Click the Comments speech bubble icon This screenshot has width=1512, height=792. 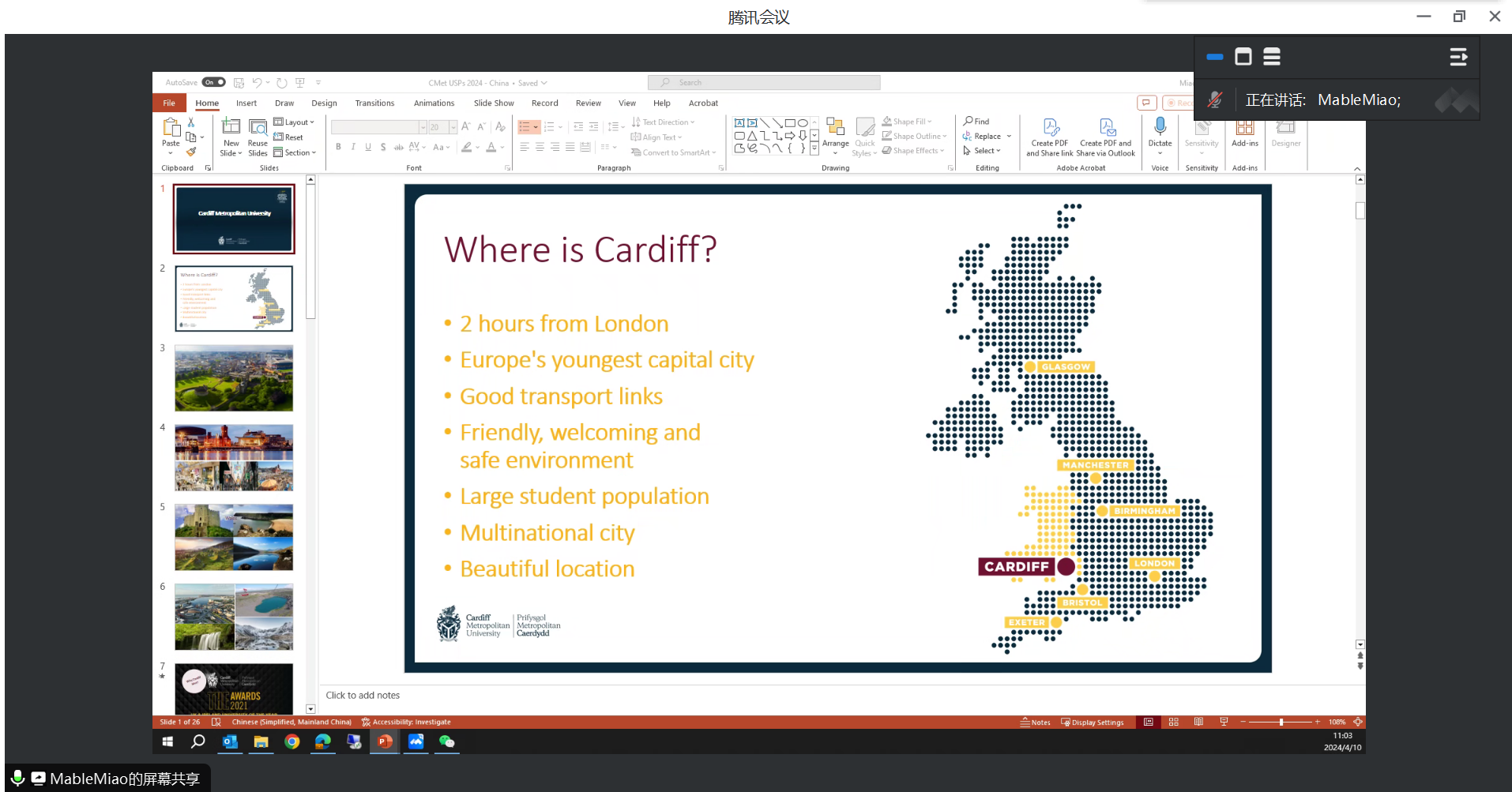click(1146, 103)
